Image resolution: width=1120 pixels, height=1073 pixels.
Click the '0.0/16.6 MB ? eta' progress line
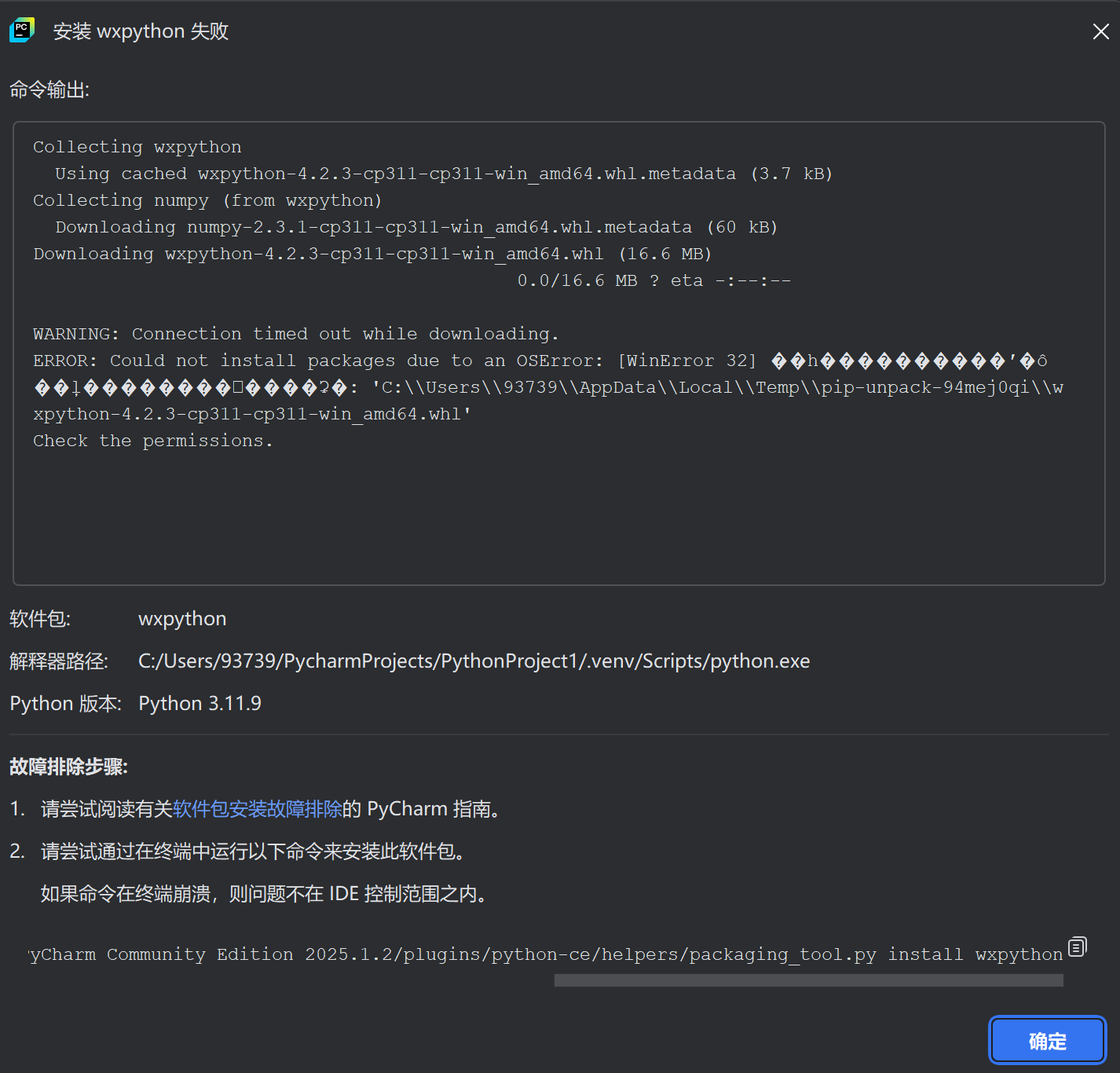click(x=653, y=280)
